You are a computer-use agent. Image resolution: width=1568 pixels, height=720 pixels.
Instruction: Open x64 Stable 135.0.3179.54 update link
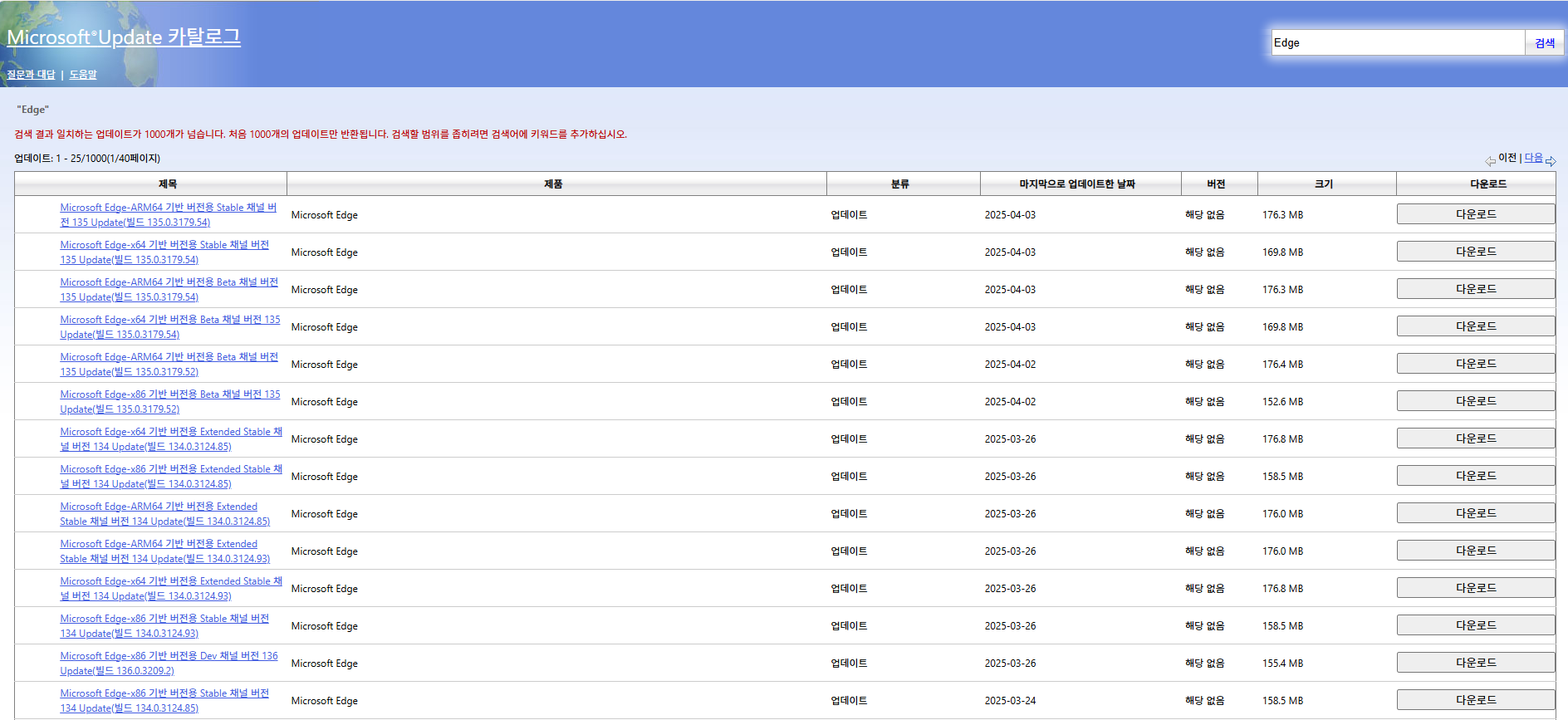pyautogui.click(x=164, y=252)
